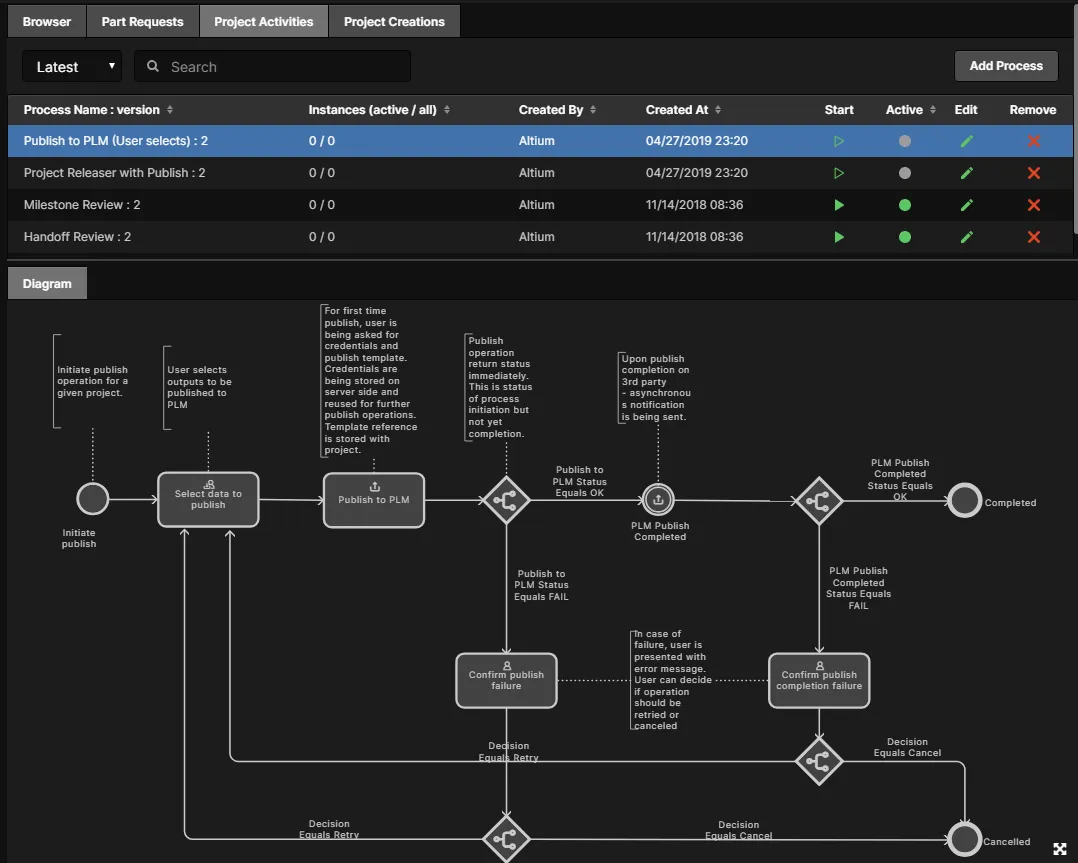This screenshot has width=1078, height=863.
Task: Toggle Active status for Project Releaser with Publish
Action: click(x=905, y=173)
